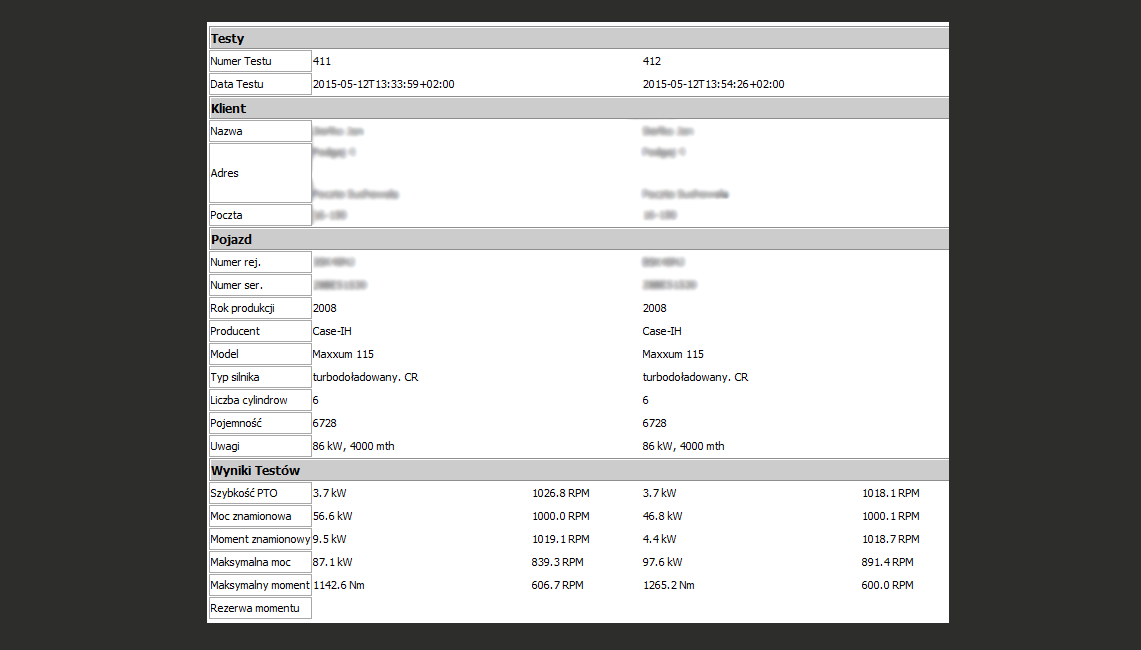The width and height of the screenshot is (1141, 650).
Task: Select the Producent label
Action: tap(260, 331)
